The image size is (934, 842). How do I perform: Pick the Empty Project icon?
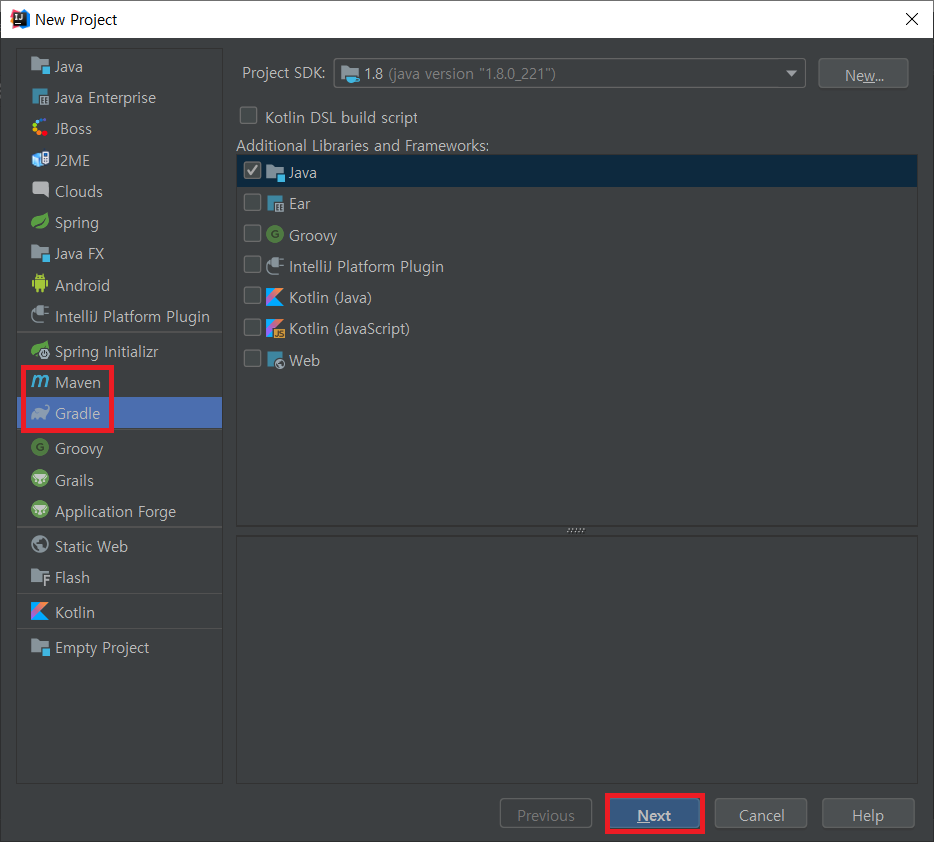coord(40,646)
